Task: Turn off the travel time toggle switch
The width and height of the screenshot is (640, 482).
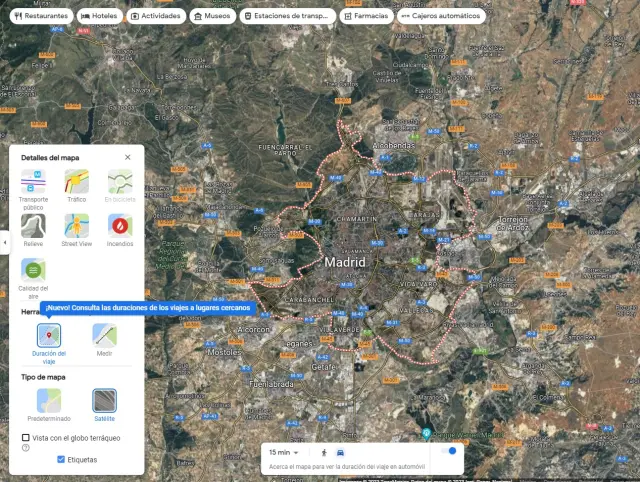Action: point(449,452)
